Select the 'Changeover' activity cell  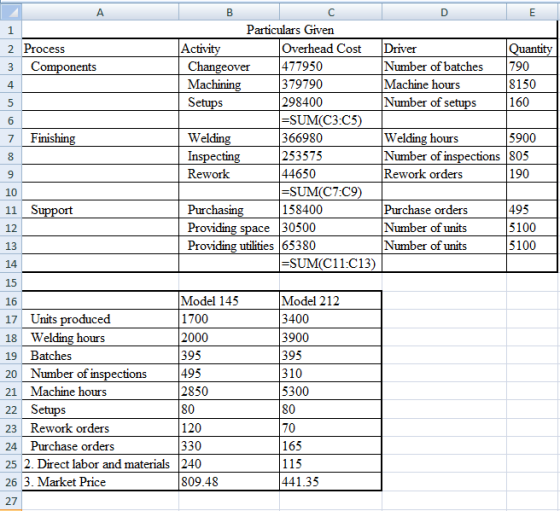(229, 66)
